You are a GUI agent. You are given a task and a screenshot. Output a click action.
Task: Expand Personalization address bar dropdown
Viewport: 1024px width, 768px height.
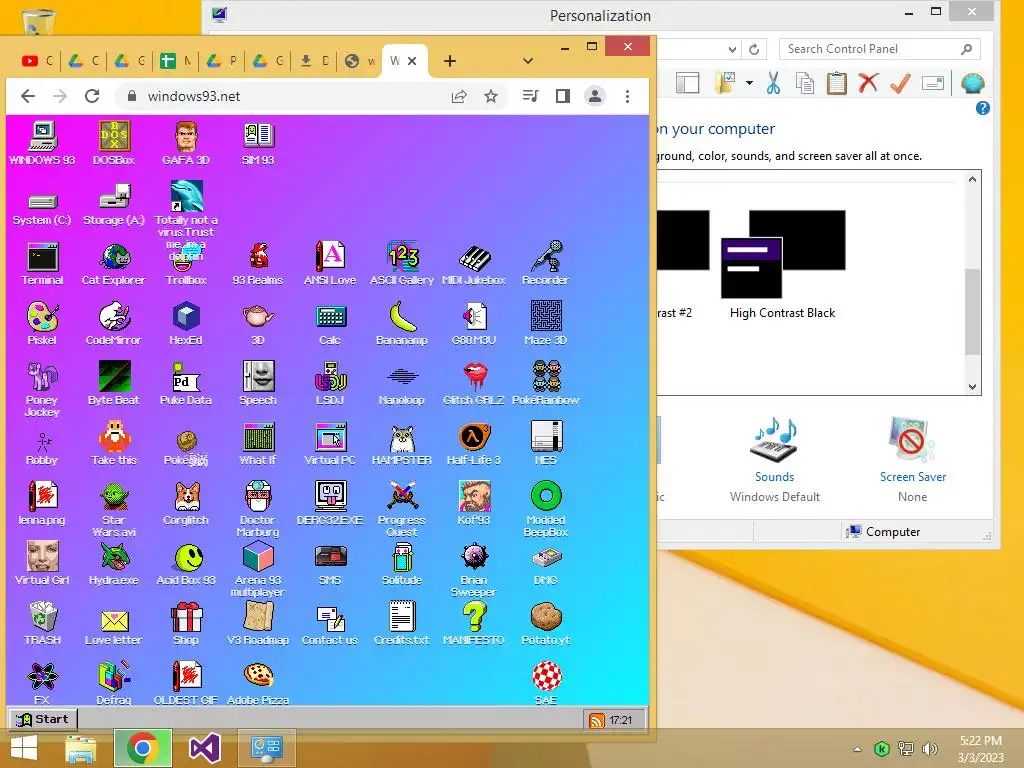click(732, 49)
